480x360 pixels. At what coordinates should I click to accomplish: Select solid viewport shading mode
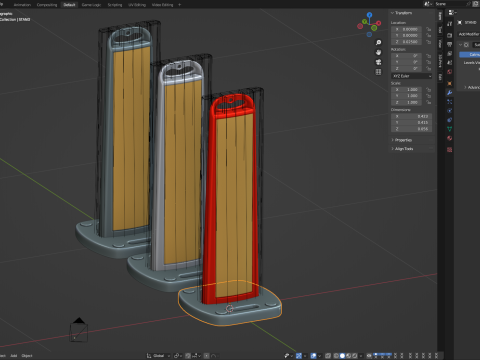tap(342, 356)
